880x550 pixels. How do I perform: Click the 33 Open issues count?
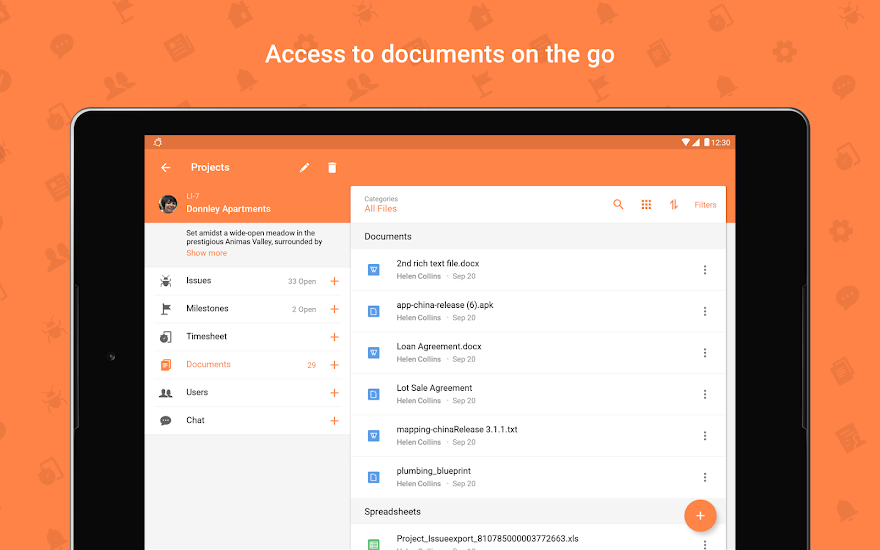coord(302,281)
